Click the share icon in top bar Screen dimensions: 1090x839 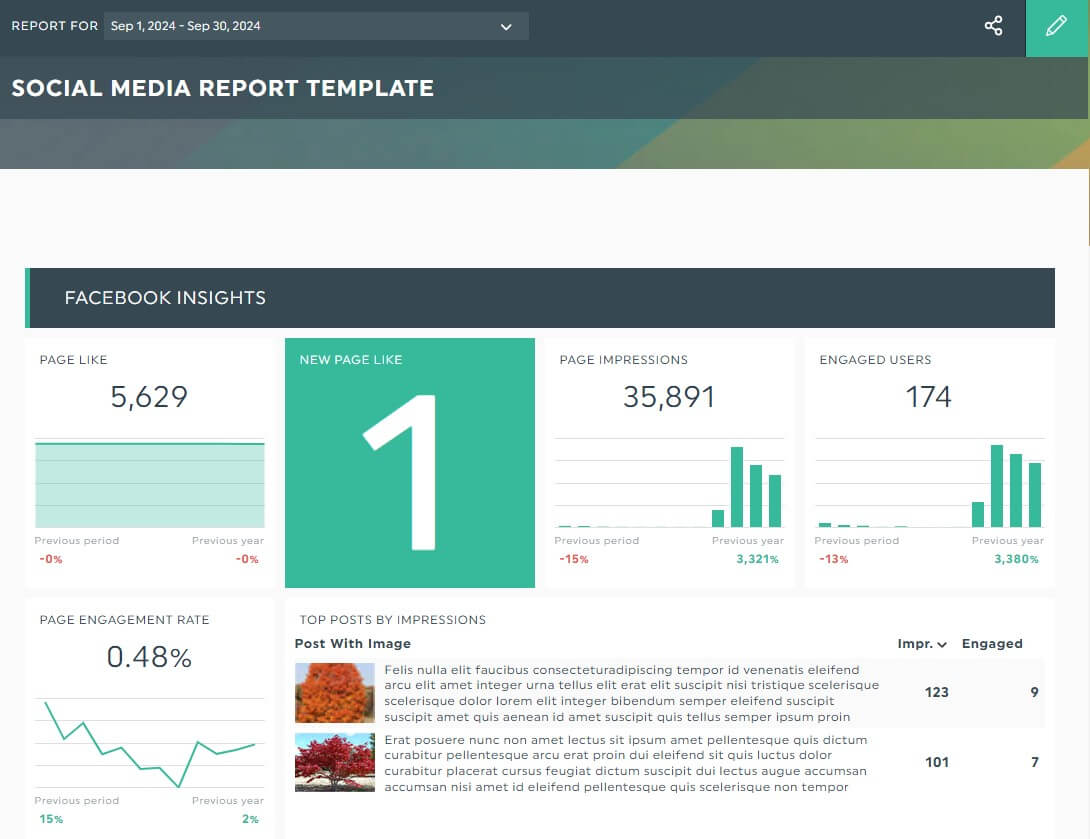(x=993, y=26)
